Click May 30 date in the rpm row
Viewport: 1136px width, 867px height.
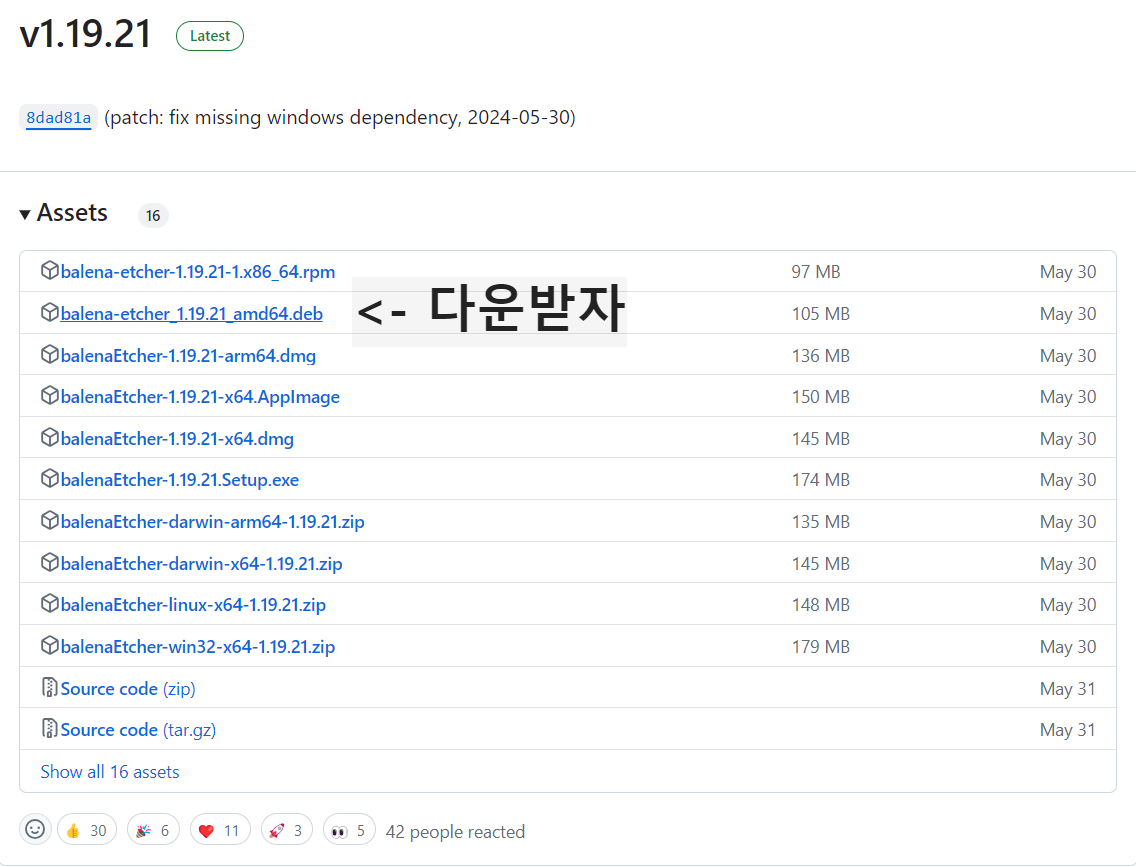1068,272
